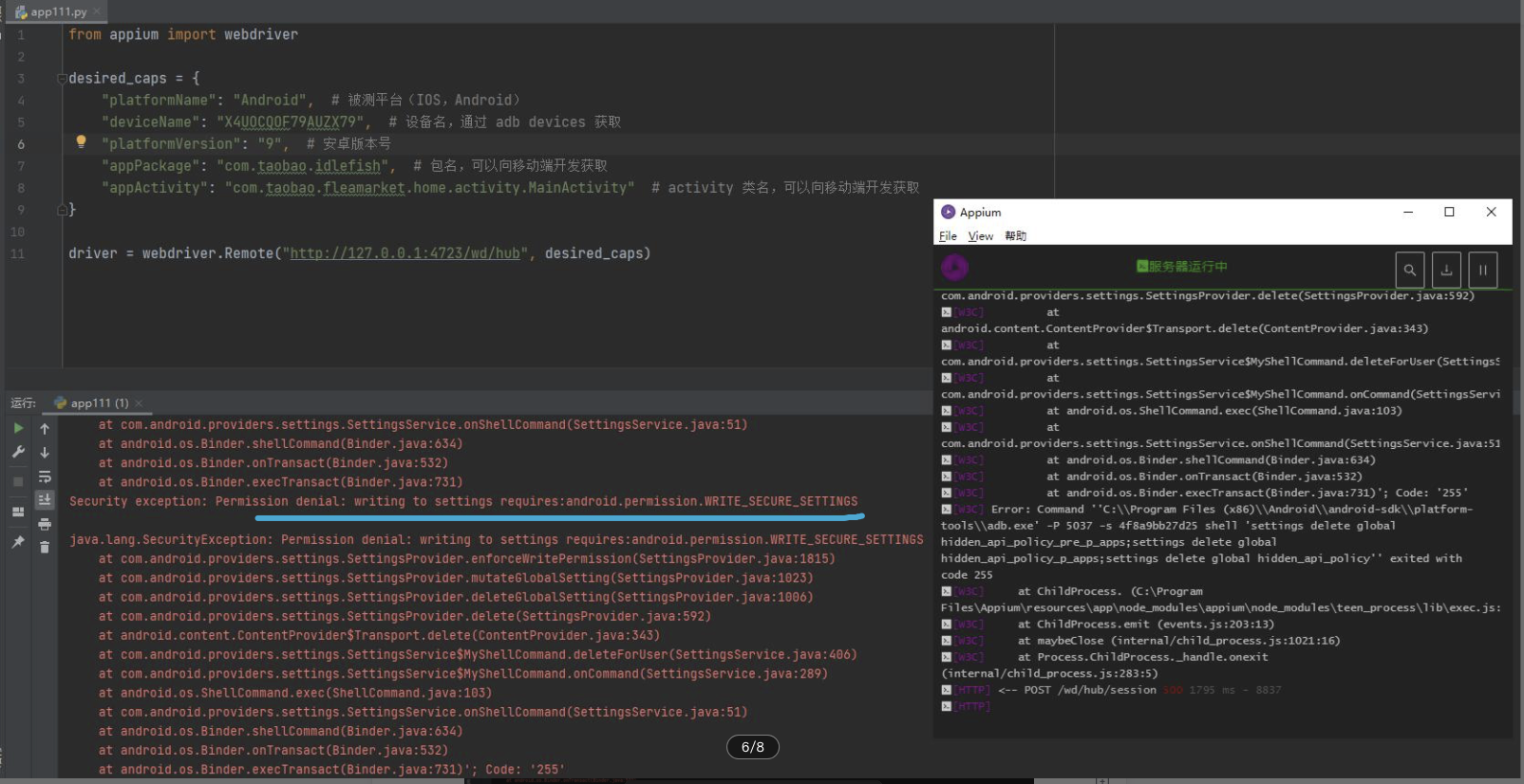Search Appium server logs magnifier icon
The width and height of the screenshot is (1524, 784).
(x=1410, y=270)
